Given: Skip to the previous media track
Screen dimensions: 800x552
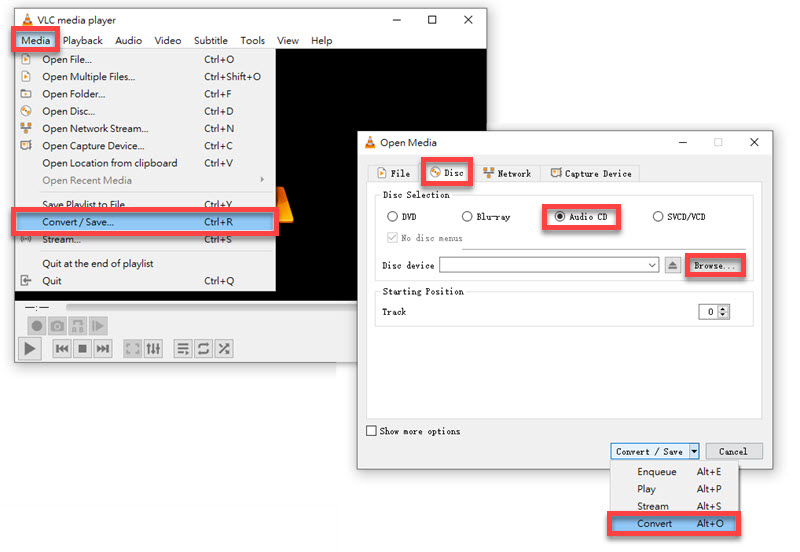Looking at the screenshot, I should coord(62,349).
